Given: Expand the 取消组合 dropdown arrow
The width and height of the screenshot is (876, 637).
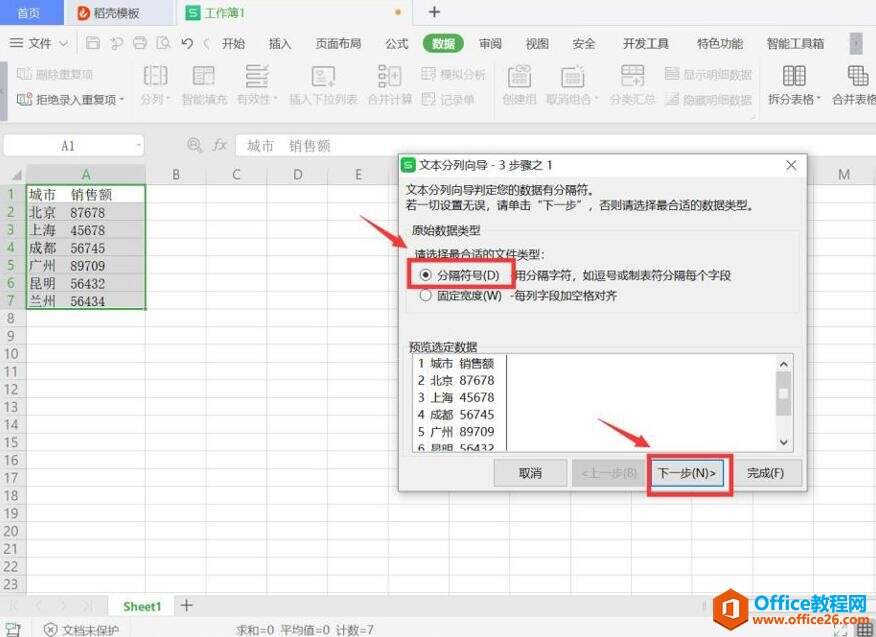Looking at the screenshot, I should coord(596,100).
